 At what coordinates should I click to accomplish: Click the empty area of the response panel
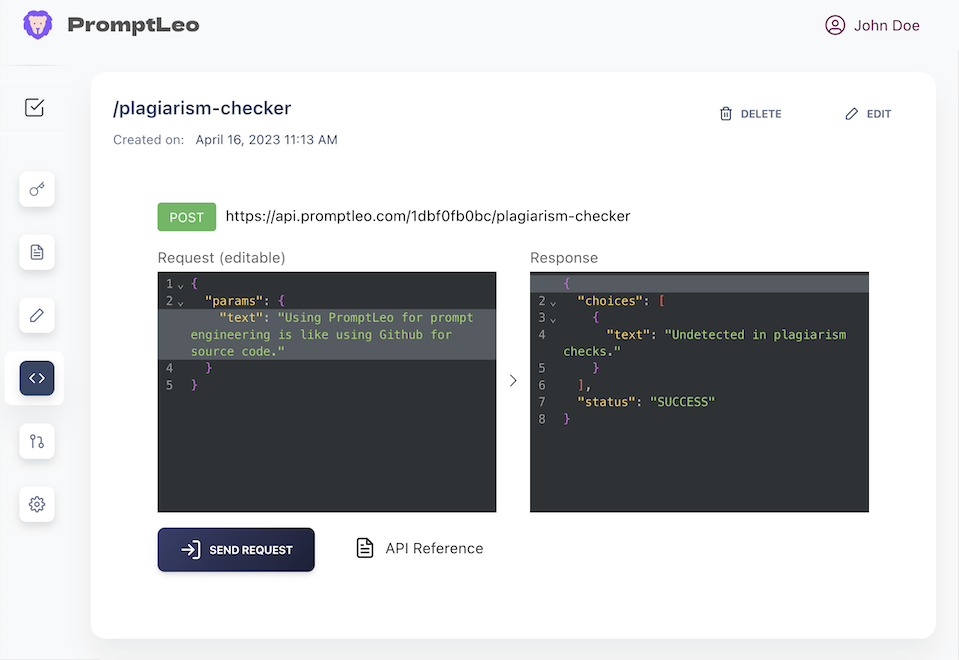pos(699,468)
